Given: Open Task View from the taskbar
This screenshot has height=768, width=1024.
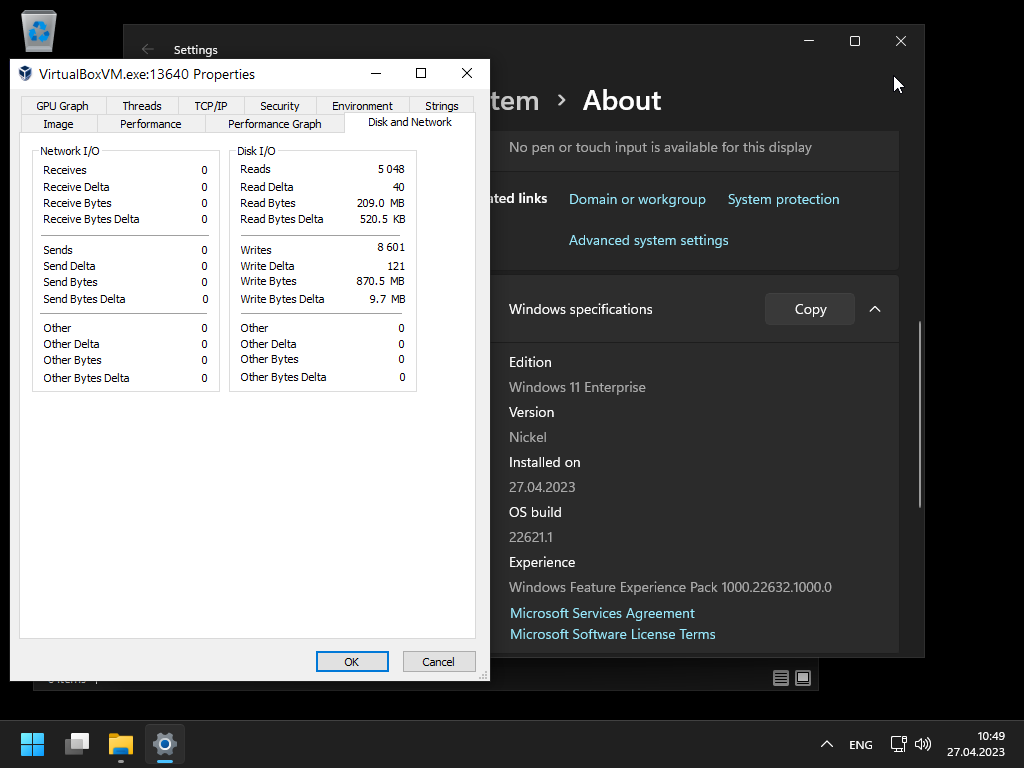Looking at the screenshot, I should pyautogui.click(x=77, y=744).
